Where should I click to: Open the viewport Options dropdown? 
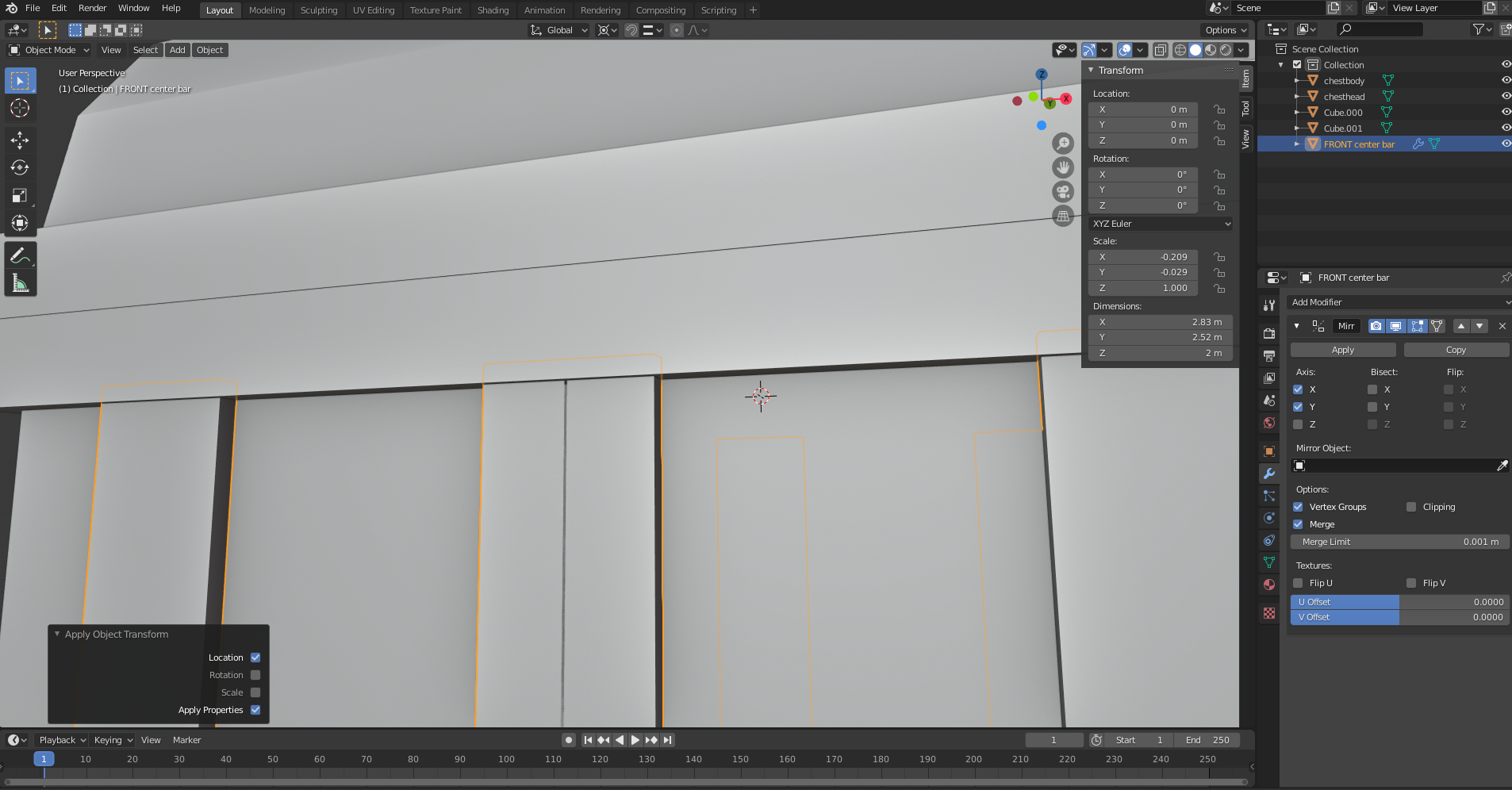(x=1226, y=30)
